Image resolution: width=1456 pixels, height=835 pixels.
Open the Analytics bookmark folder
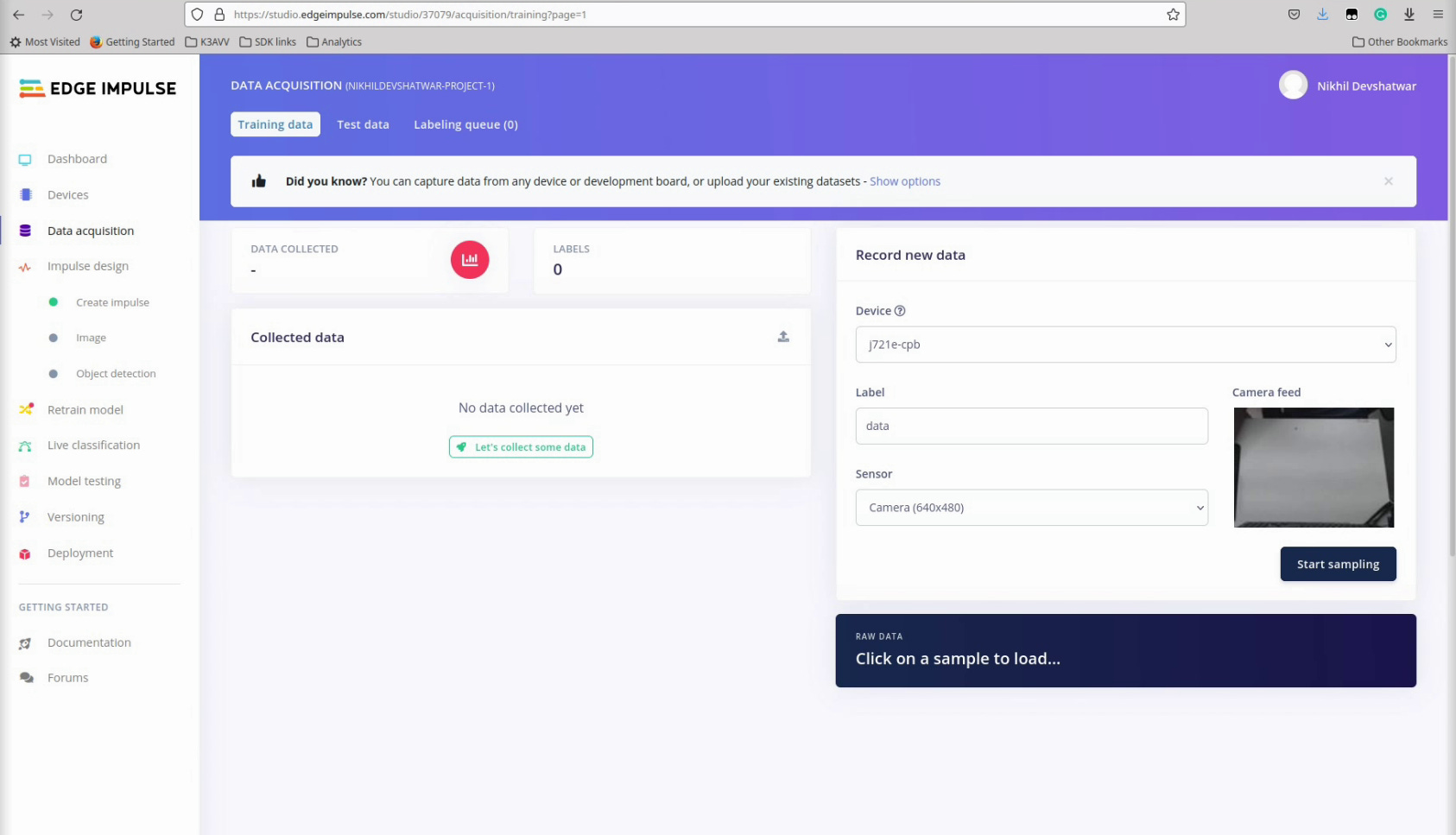pyautogui.click(x=334, y=41)
